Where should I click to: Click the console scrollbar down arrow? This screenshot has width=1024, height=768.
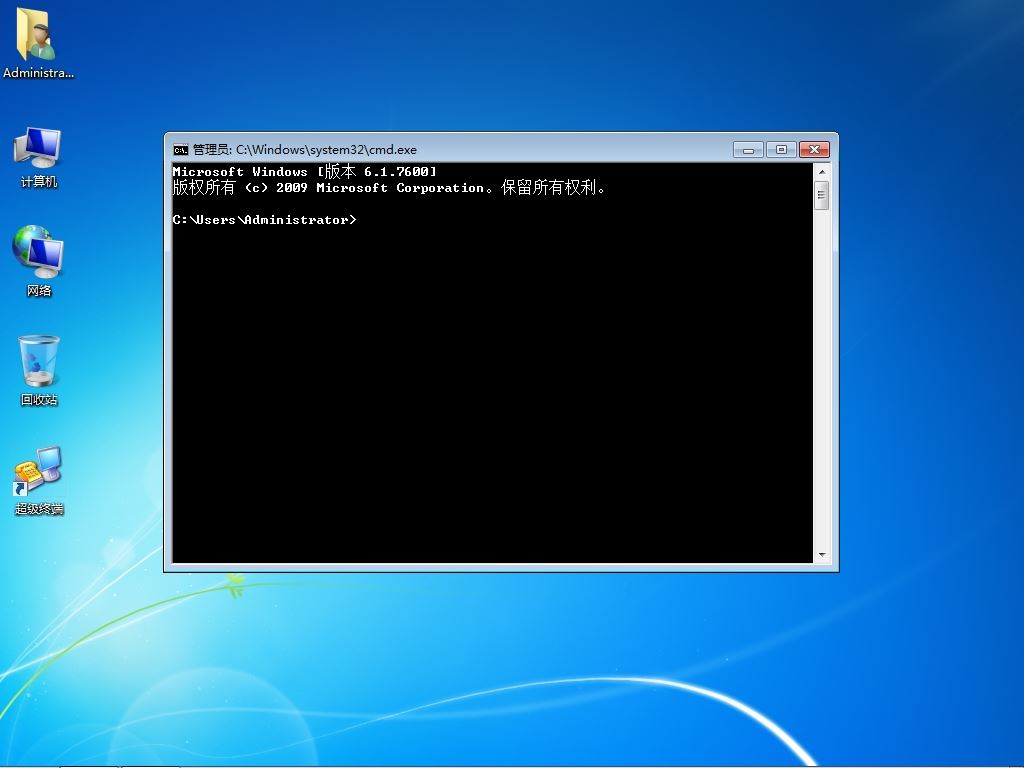tap(822, 554)
